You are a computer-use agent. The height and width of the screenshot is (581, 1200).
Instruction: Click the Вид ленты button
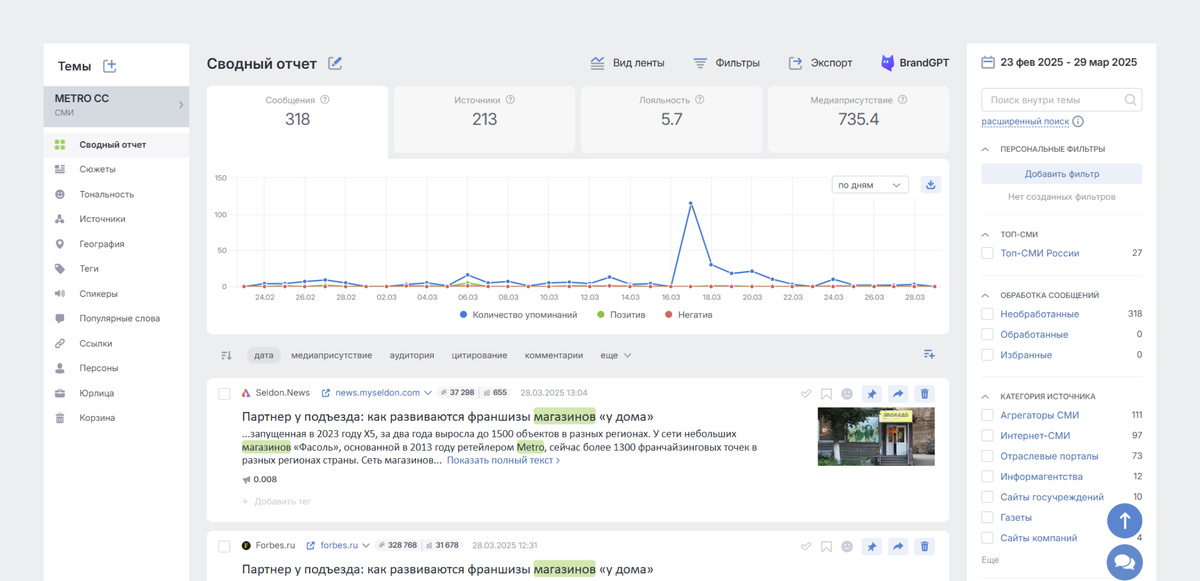pos(627,63)
